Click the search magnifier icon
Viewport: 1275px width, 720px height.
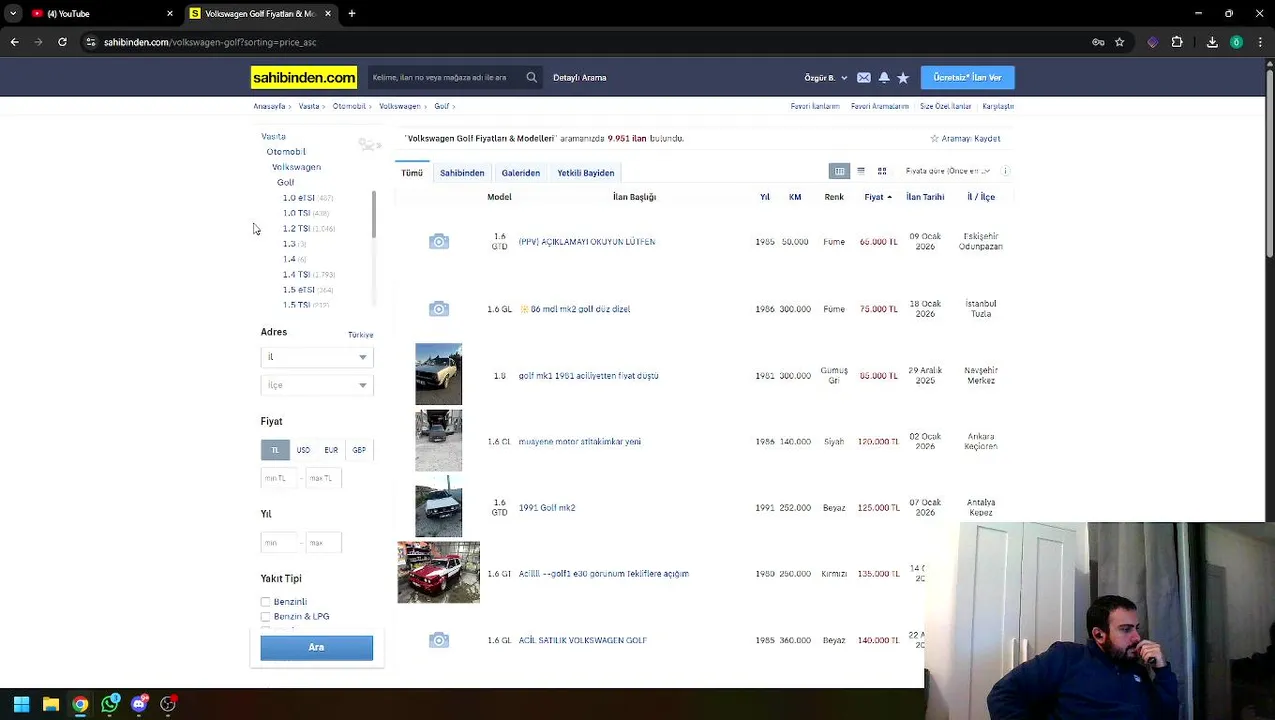click(532, 77)
